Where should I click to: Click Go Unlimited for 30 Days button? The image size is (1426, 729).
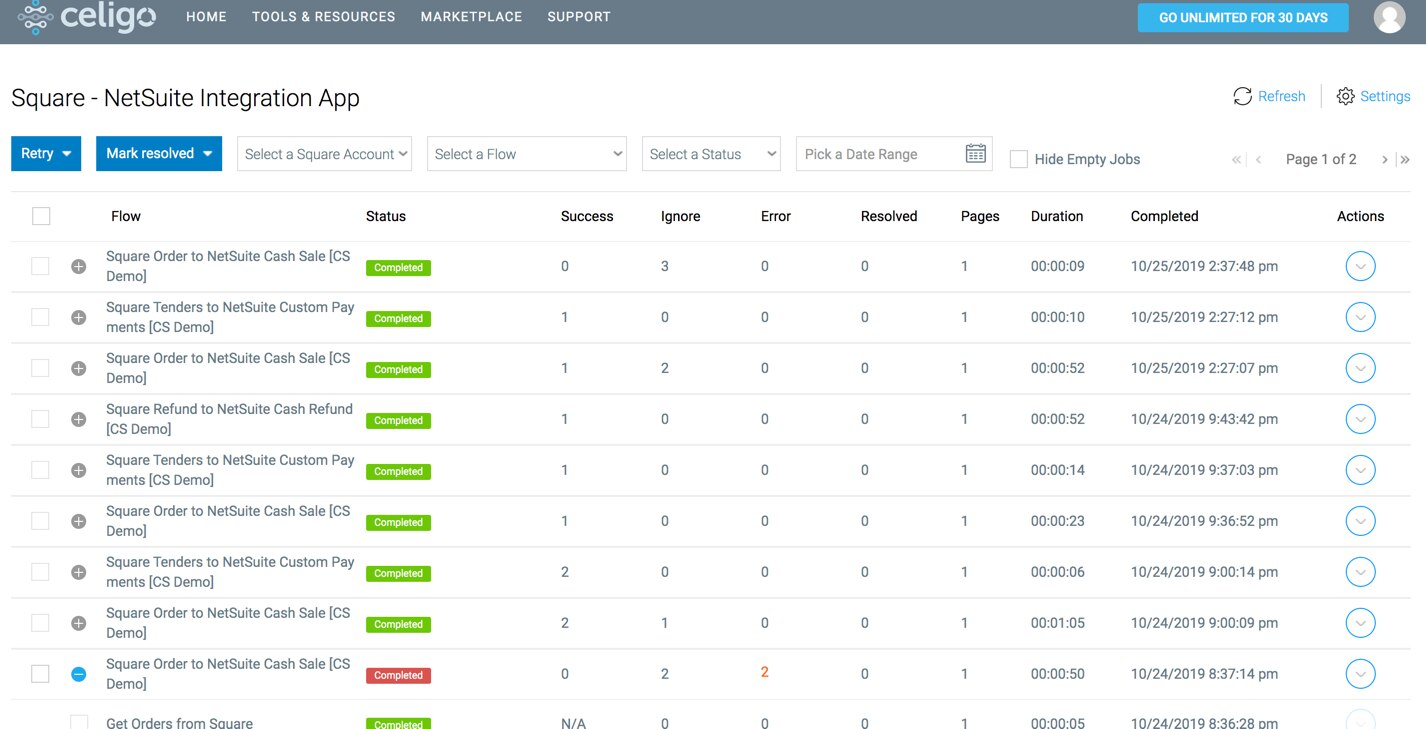(x=1242, y=18)
